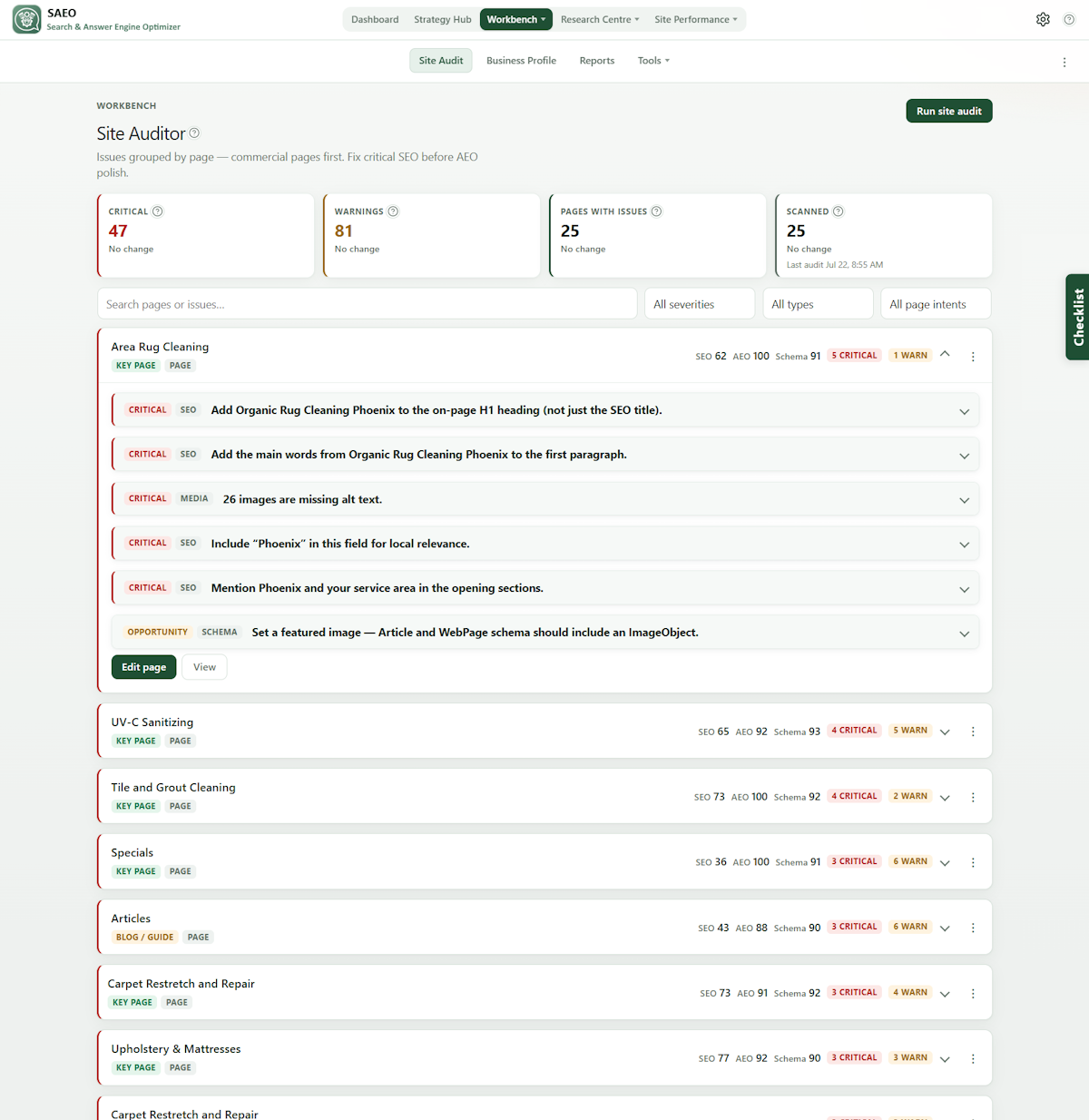This screenshot has height=1120, width=1089.
Task: Expand the Include Phoenix local relevance issue
Action: pos(964,545)
